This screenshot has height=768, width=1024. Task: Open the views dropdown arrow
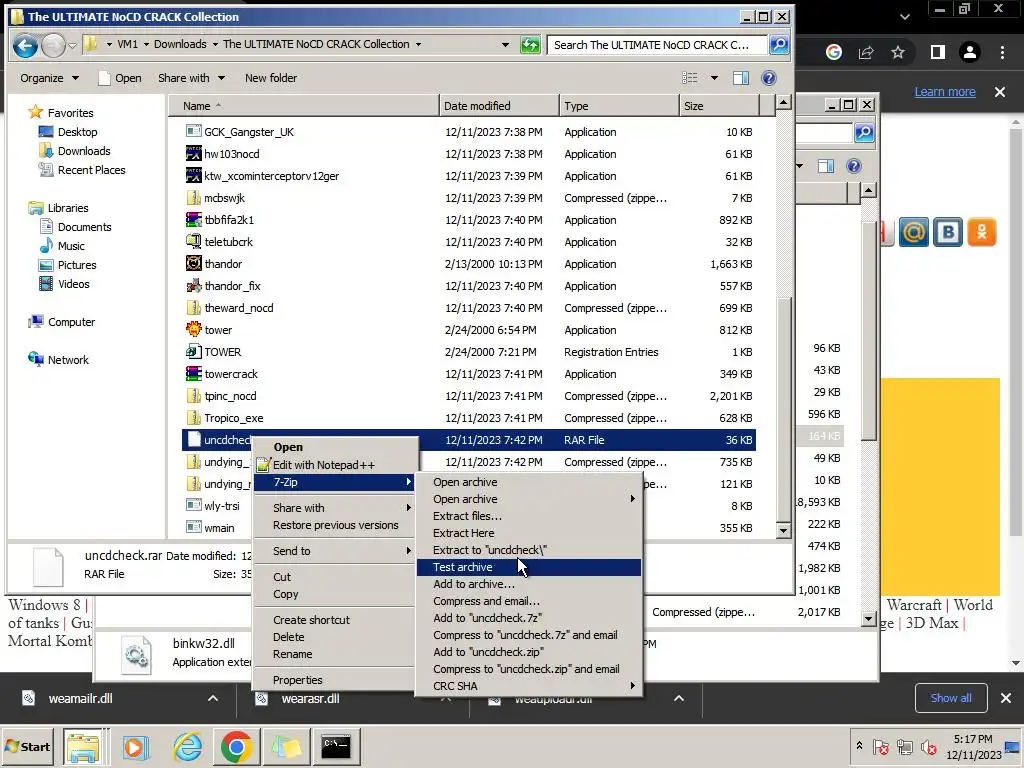tap(714, 78)
